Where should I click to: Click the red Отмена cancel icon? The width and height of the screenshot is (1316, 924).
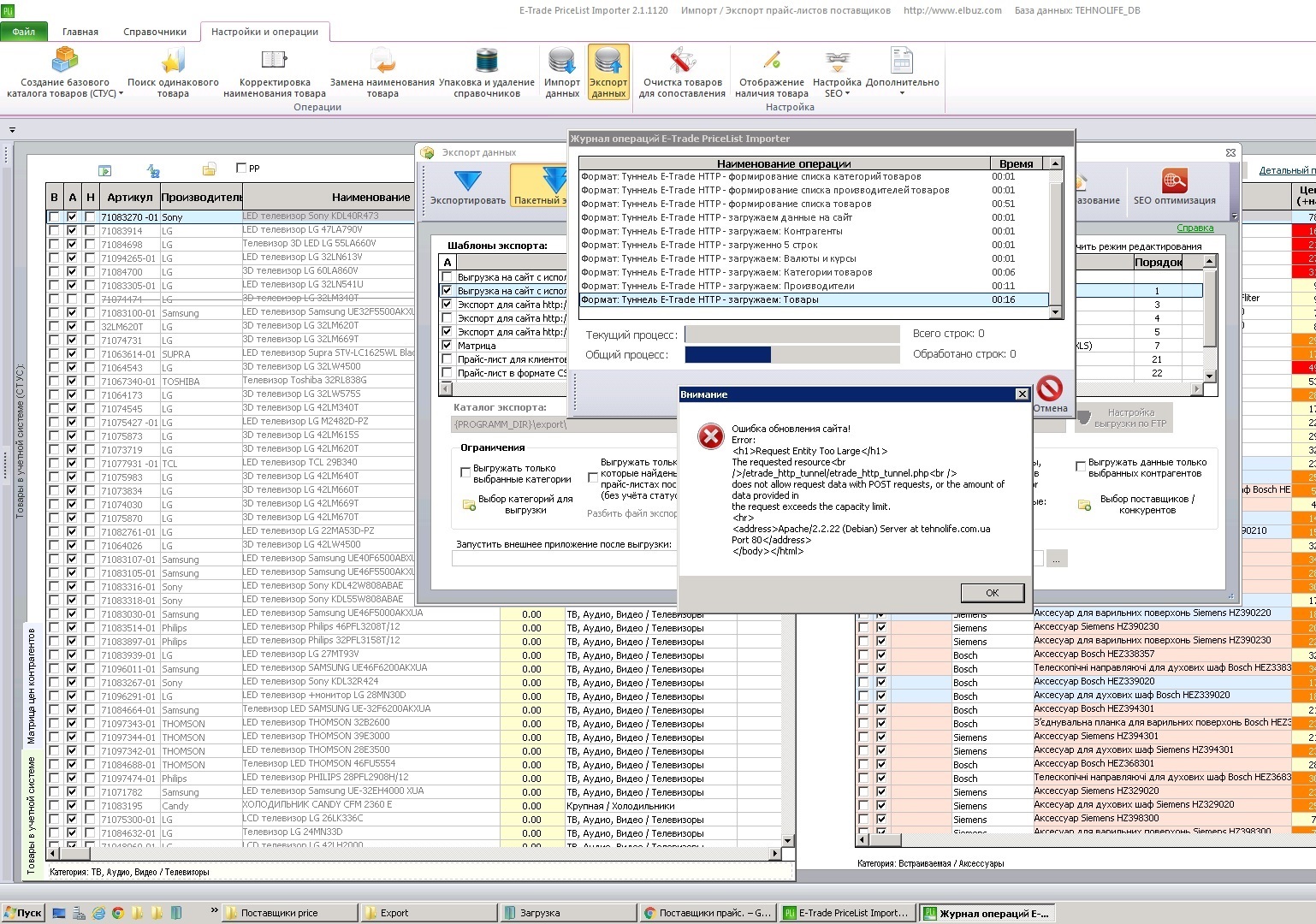[x=1050, y=388]
